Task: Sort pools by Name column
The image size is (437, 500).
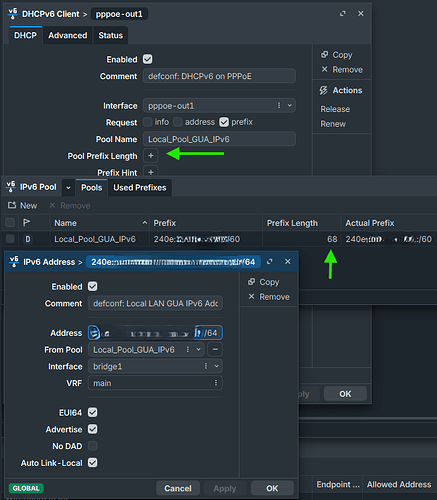Action: [x=99, y=223]
